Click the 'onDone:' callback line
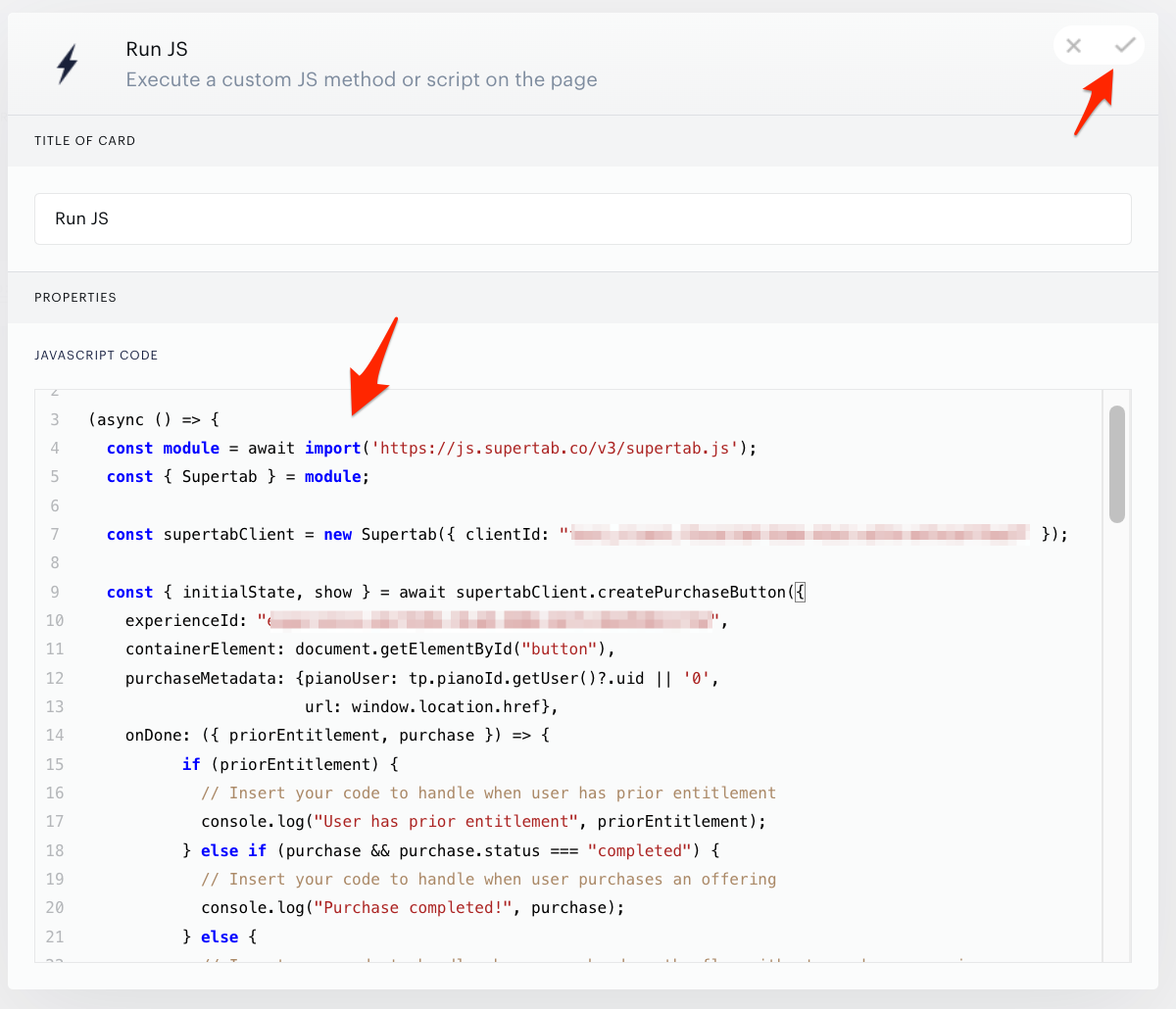The image size is (1176, 1009). pyautogui.click(x=338, y=735)
